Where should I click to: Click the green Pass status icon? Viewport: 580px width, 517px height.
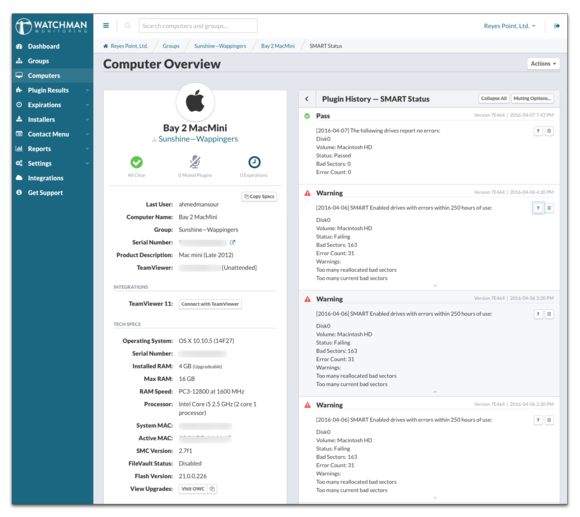pos(307,116)
